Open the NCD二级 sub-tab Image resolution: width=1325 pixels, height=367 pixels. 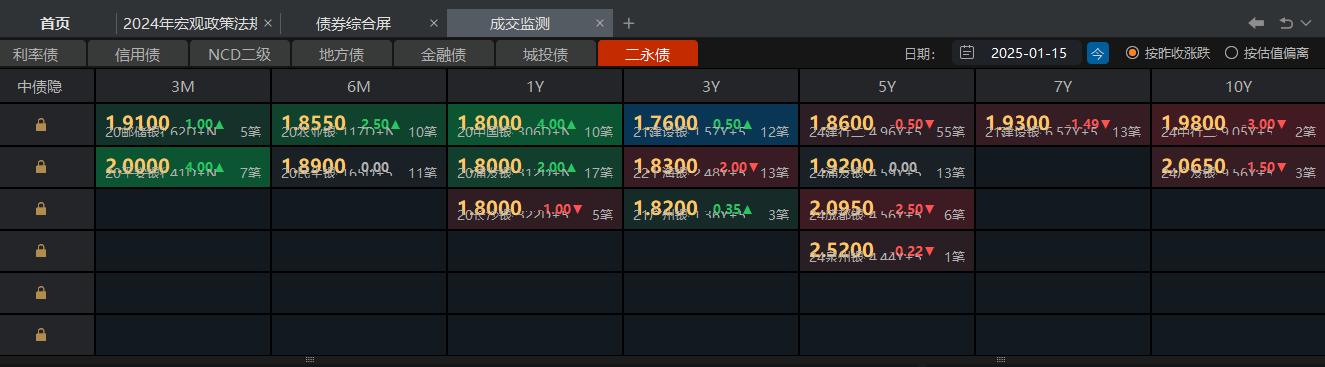pyautogui.click(x=240, y=54)
